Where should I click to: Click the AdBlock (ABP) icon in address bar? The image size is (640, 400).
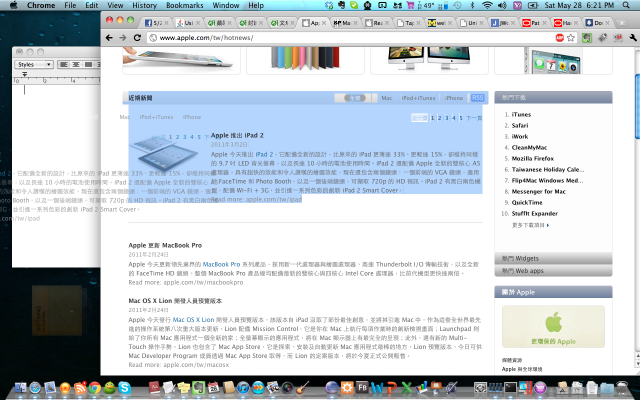[x=560, y=38]
